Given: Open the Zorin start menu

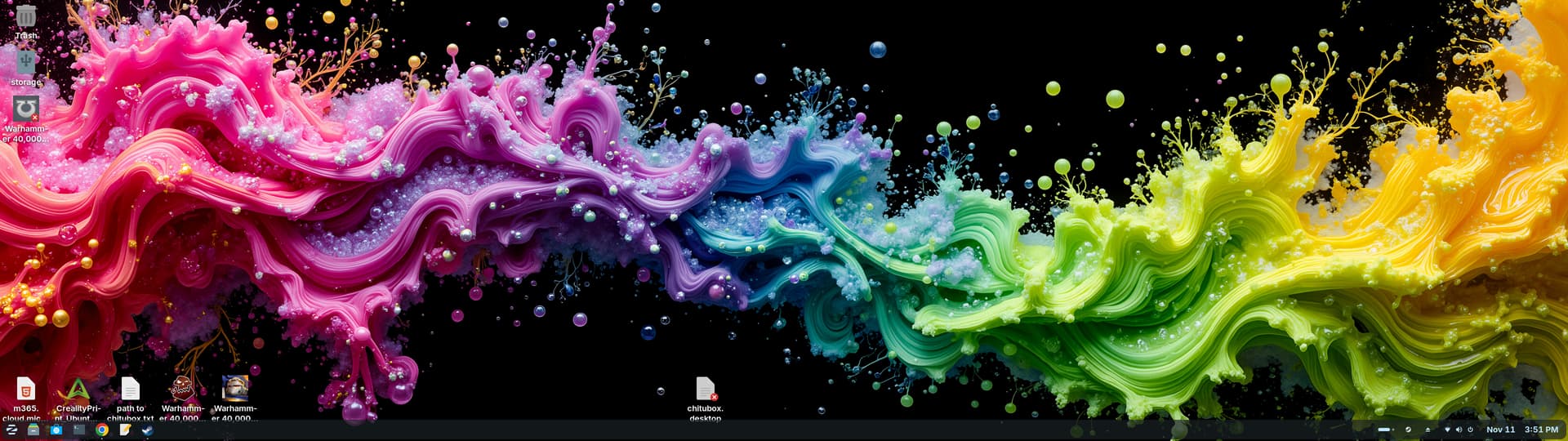Looking at the screenshot, I should coord(11,430).
